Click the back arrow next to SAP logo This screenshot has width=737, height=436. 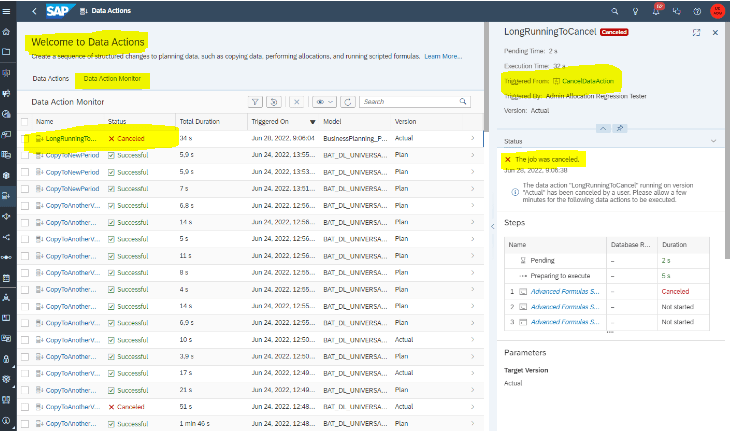click(35, 10)
